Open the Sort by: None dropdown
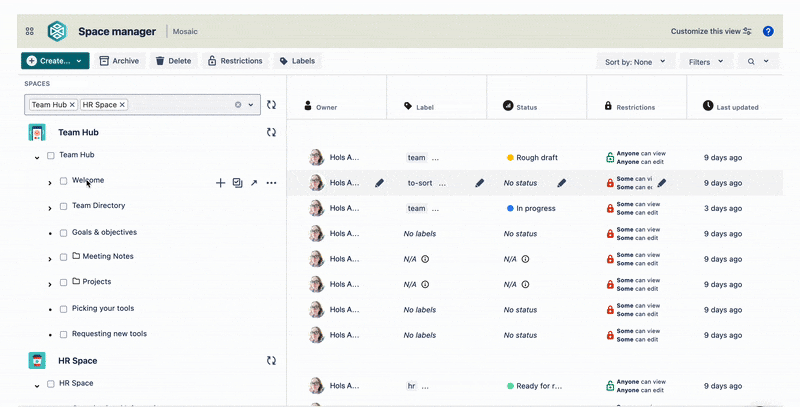Viewport: 800px width, 407px height. point(635,62)
